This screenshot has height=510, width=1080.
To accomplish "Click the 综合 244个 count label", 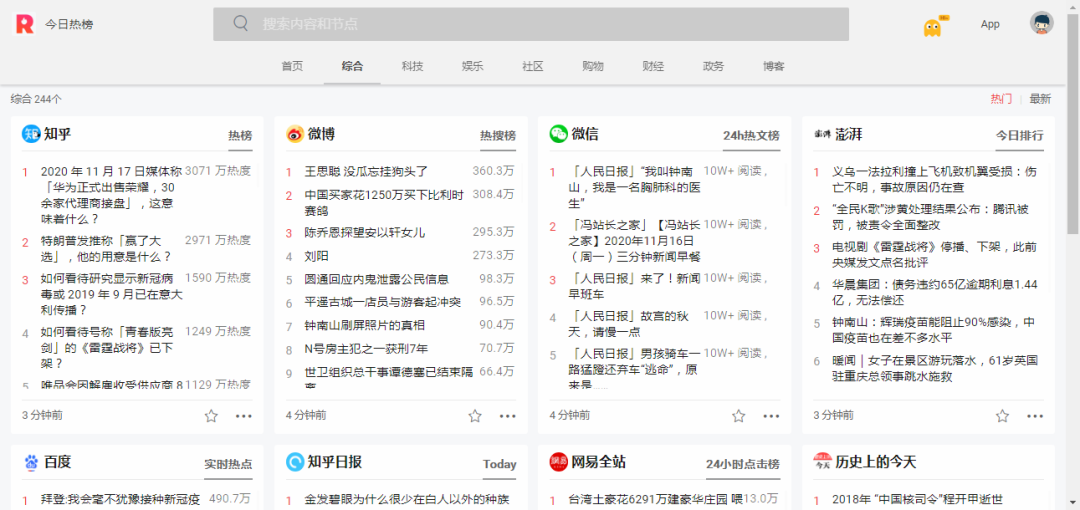I will coord(36,99).
